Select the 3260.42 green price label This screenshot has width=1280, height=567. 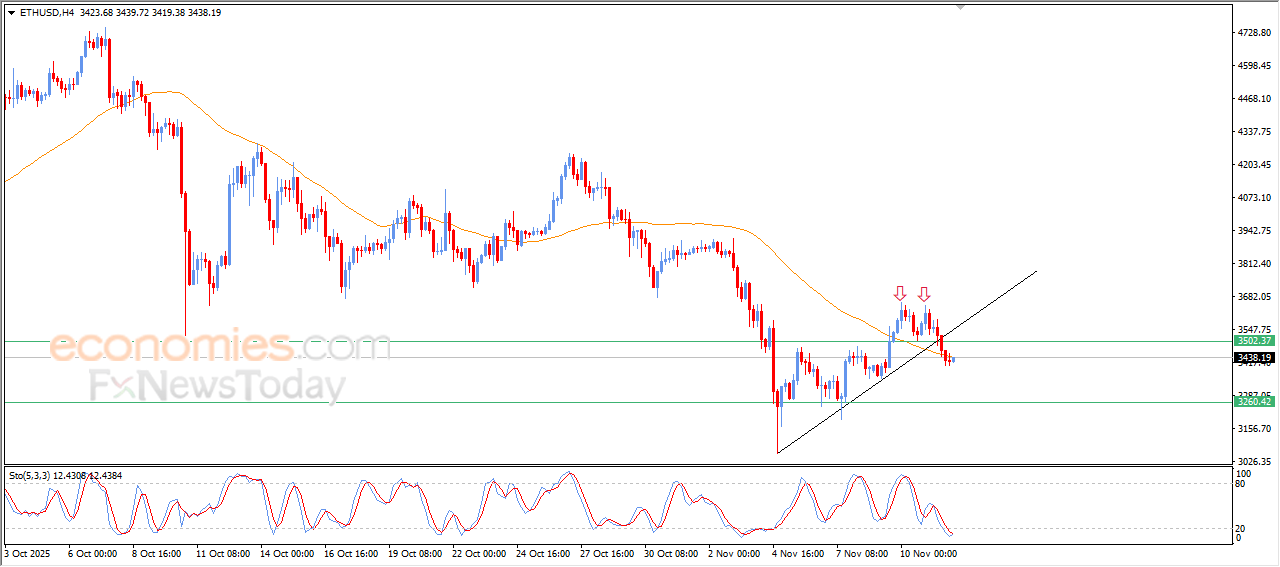(x=1254, y=402)
